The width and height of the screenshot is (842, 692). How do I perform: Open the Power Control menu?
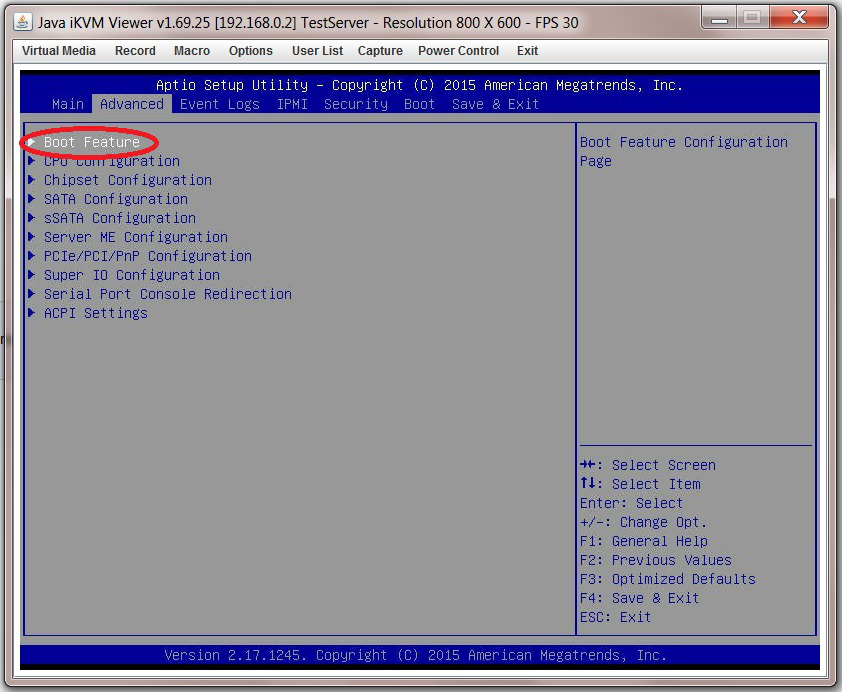coord(458,51)
